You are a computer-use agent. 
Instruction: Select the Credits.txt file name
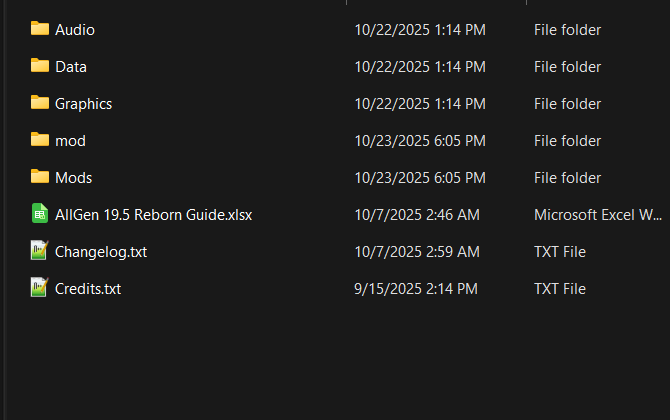(88, 289)
